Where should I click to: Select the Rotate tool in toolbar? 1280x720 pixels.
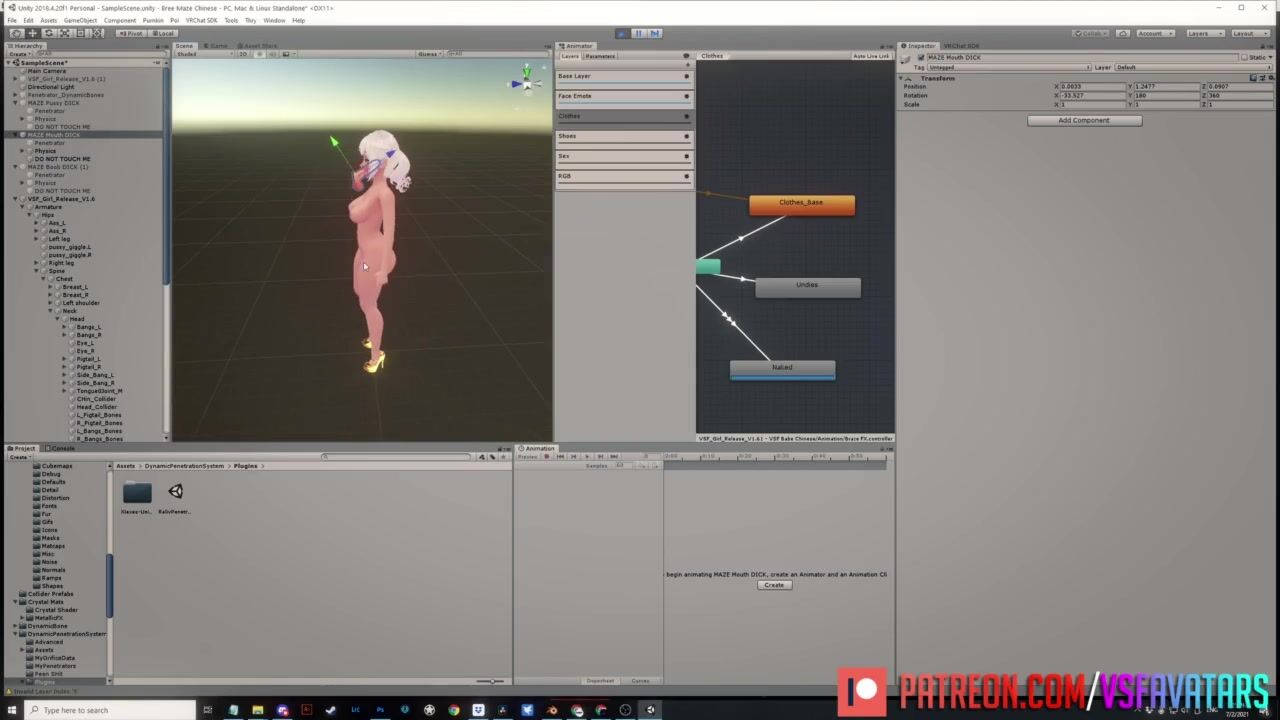(x=48, y=33)
